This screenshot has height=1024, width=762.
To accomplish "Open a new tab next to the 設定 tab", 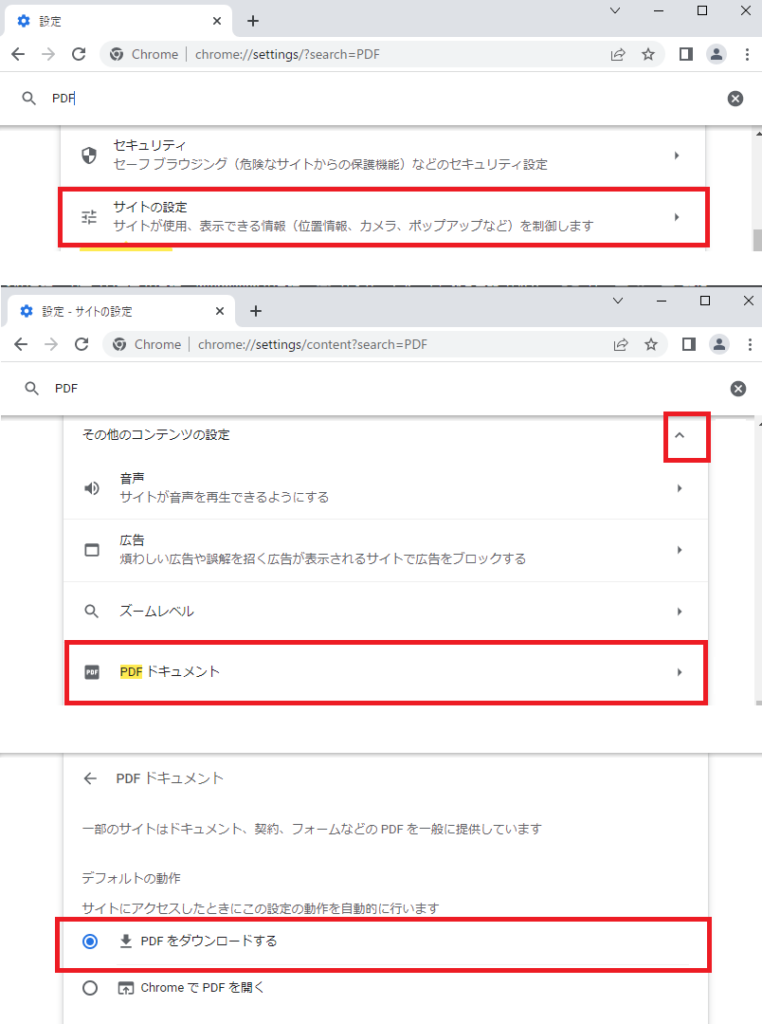I will pos(253,21).
